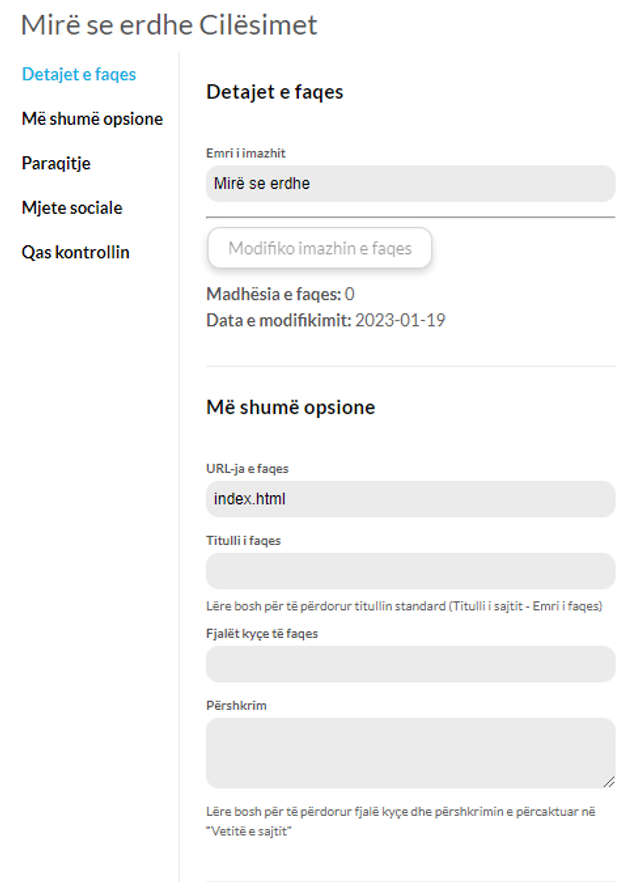Click the Fjalët kyçe të faqes label
This screenshot has height=882, width=640.
click(262, 633)
